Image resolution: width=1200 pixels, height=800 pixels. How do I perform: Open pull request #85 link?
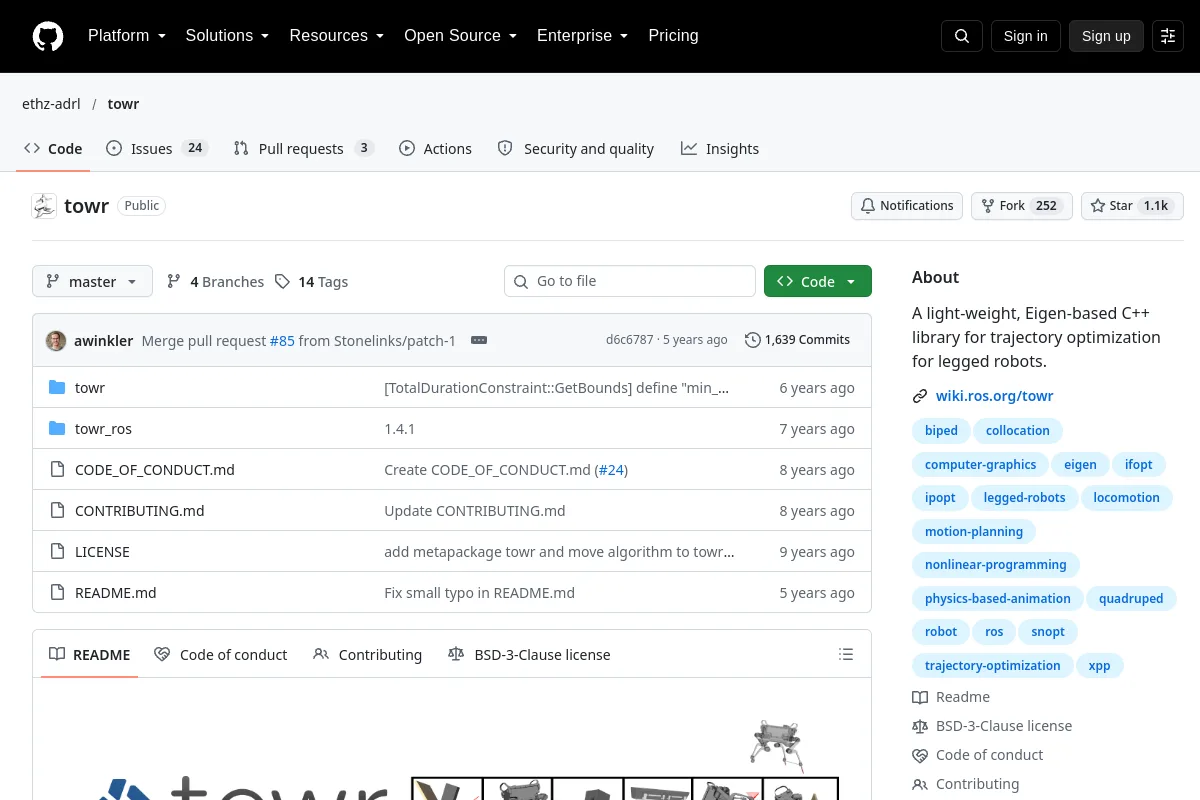(282, 341)
